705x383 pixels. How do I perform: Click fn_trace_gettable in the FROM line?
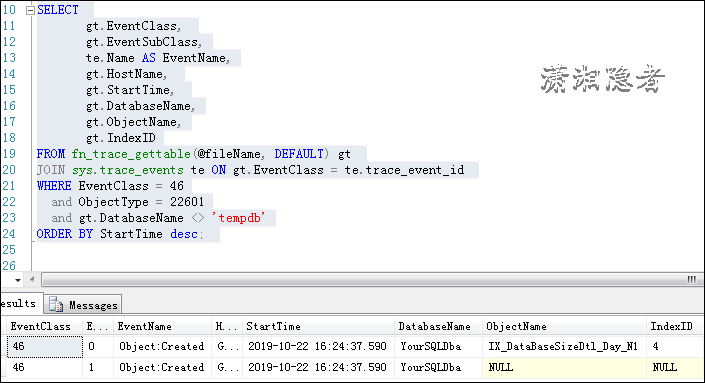tap(131, 154)
